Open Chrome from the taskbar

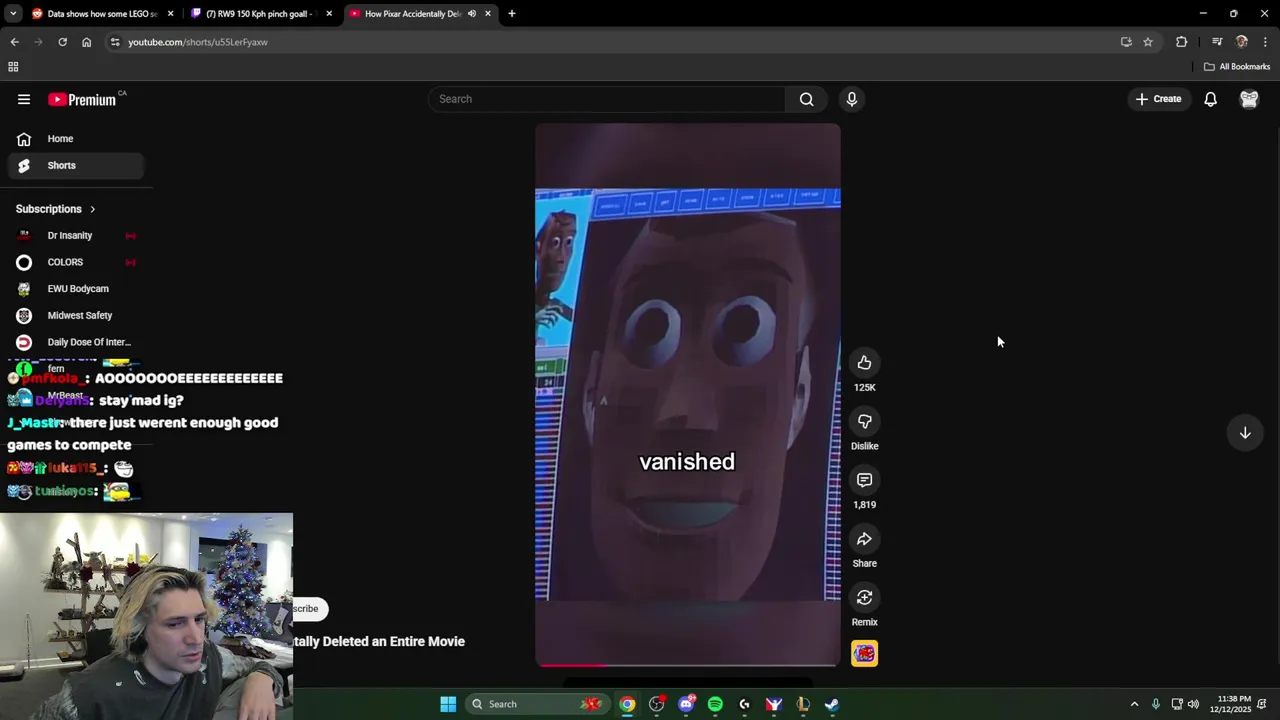click(627, 704)
